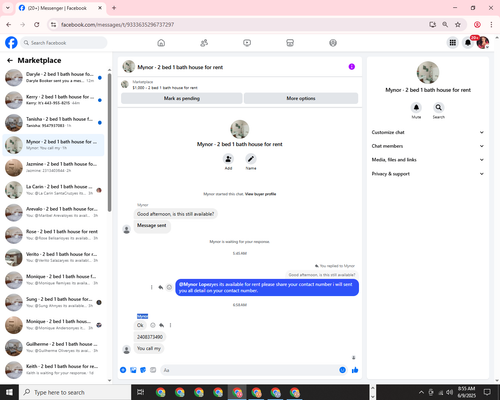Image resolution: width=500 pixels, height=400 pixels.
Task: Click Name edit pencil icon
Action: (251, 159)
